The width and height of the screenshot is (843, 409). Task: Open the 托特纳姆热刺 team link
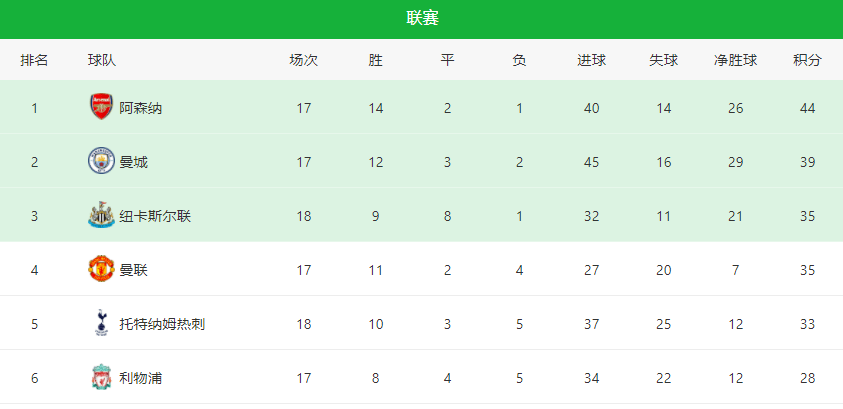pyautogui.click(x=162, y=324)
